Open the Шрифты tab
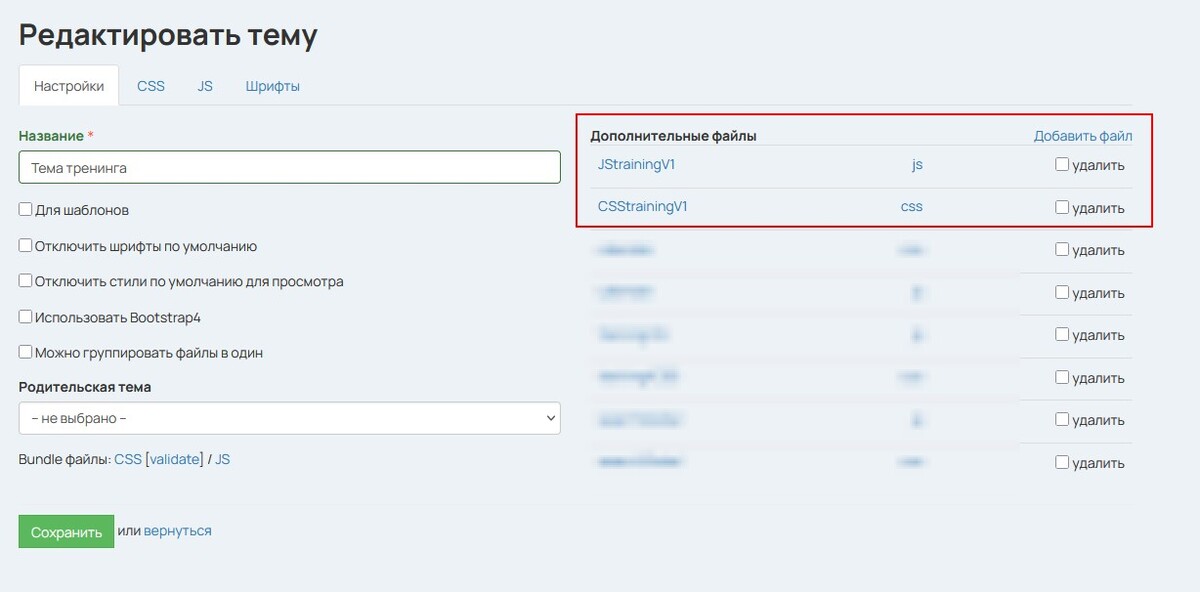 (x=273, y=86)
